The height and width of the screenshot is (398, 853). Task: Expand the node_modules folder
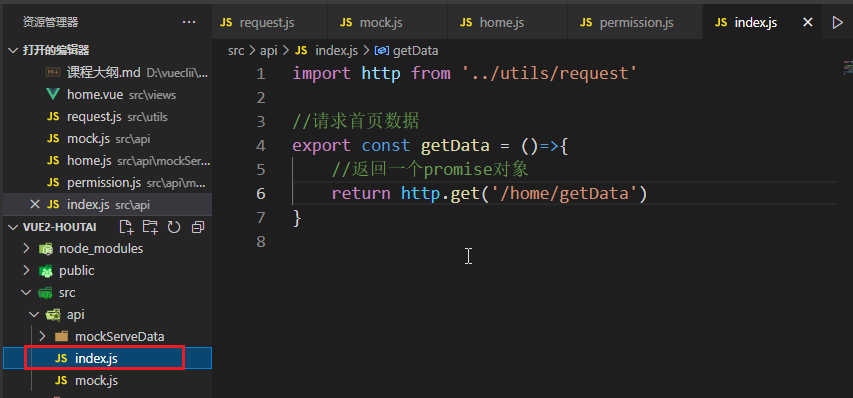tap(26, 248)
